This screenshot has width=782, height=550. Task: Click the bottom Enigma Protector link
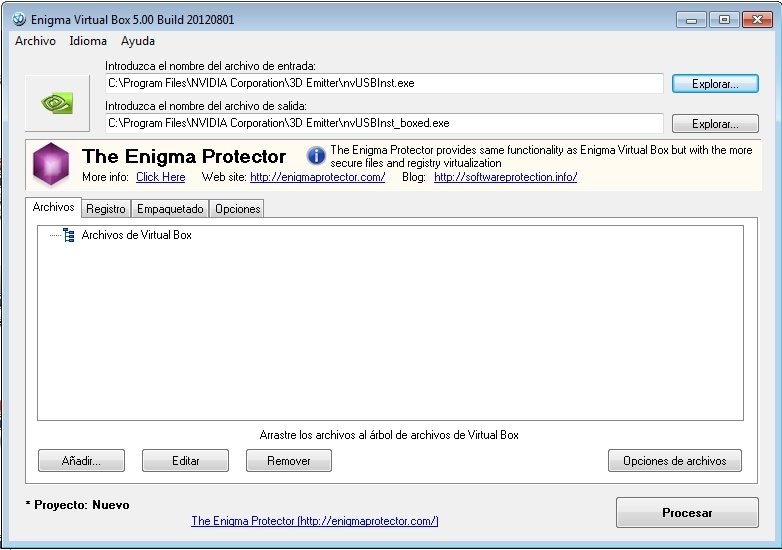[x=315, y=521]
